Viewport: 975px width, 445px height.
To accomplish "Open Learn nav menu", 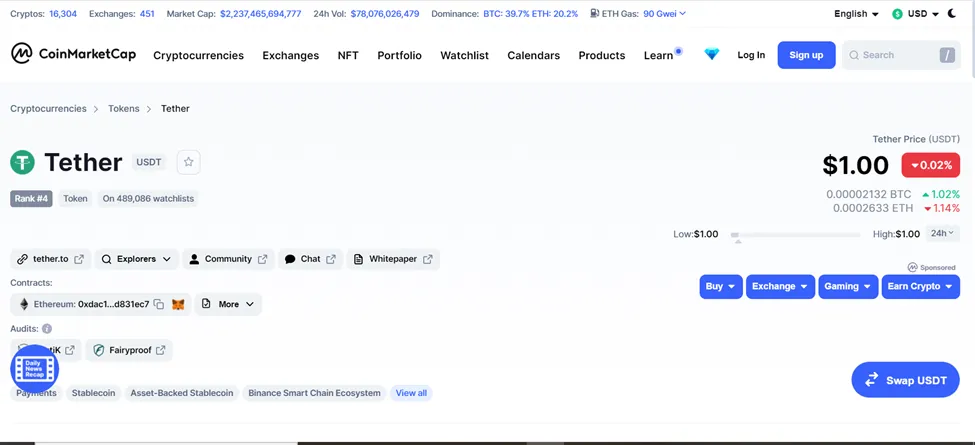I will (x=658, y=55).
